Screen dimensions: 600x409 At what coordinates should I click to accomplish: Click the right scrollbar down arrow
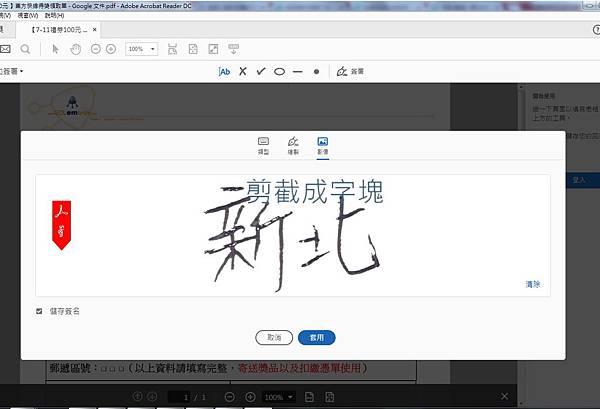coord(520,403)
